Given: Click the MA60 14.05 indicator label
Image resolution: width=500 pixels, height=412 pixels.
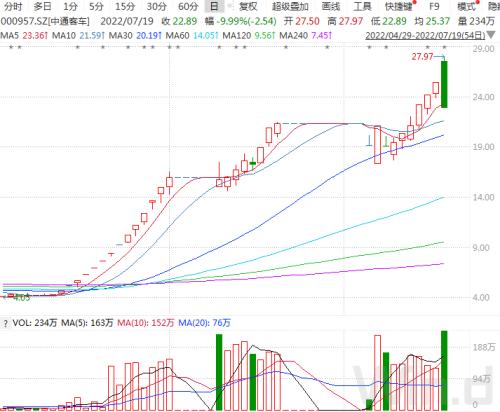Looking at the screenshot, I should coord(192,35).
